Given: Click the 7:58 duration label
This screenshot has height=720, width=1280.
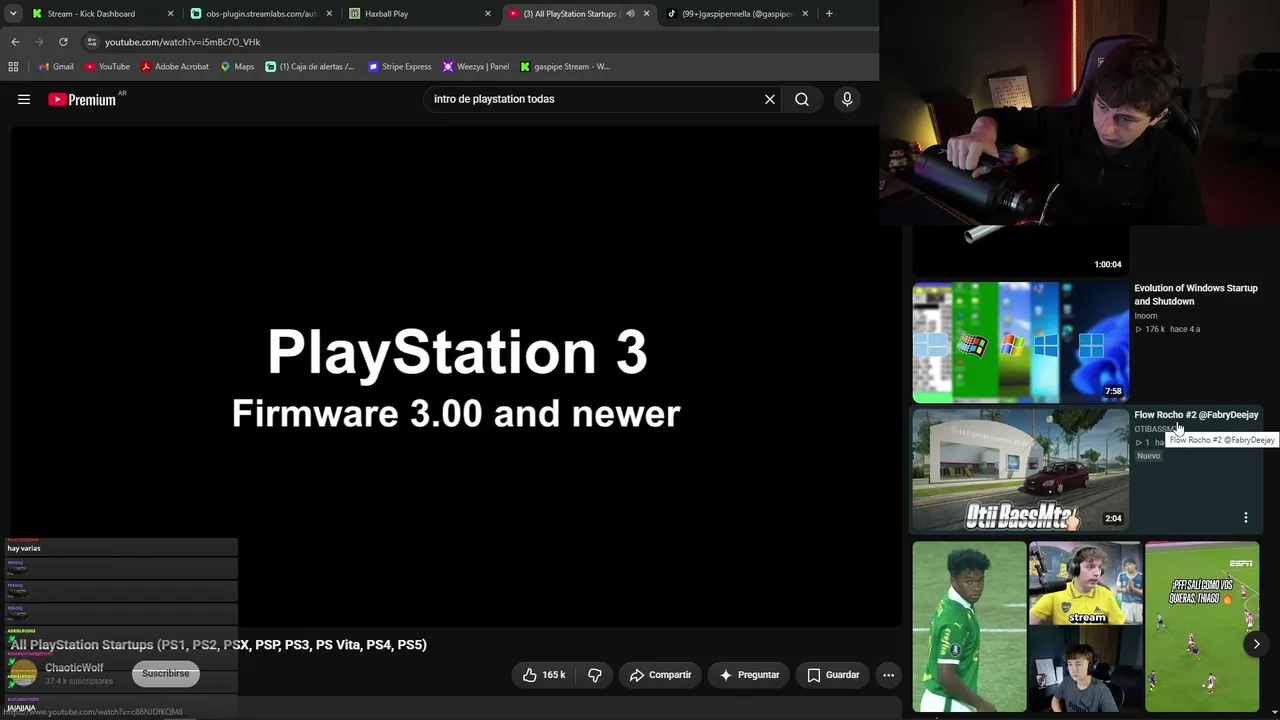Looking at the screenshot, I should click(x=1113, y=392).
